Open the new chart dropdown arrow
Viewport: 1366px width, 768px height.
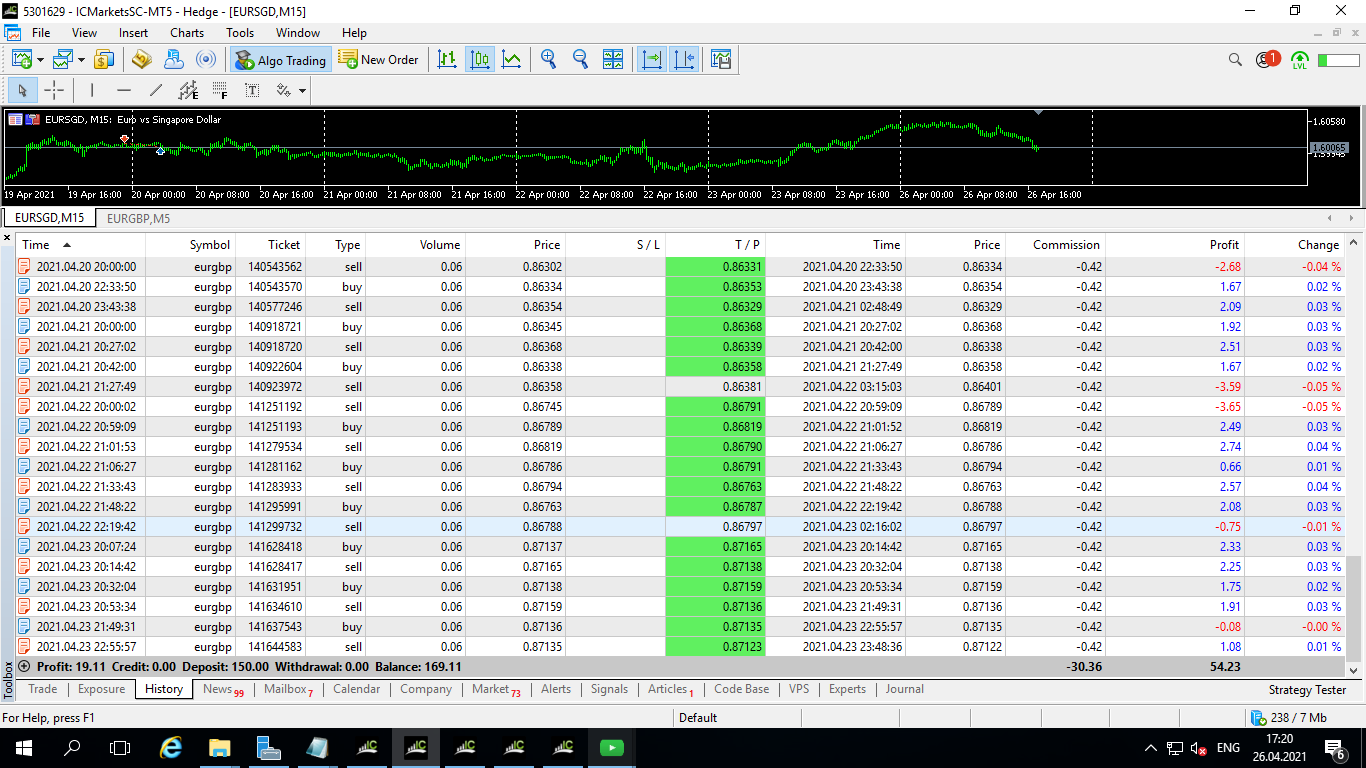[x=41, y=61]
